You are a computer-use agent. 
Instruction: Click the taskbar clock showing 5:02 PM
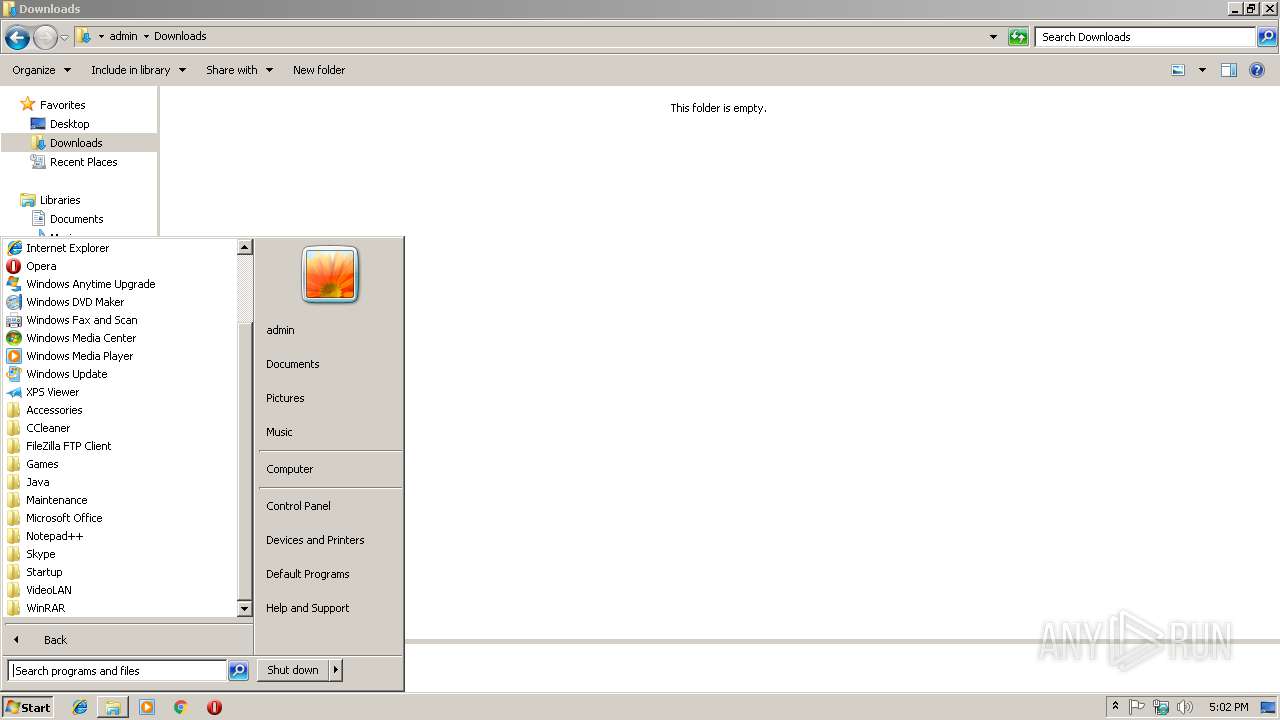pos(1228,707)
